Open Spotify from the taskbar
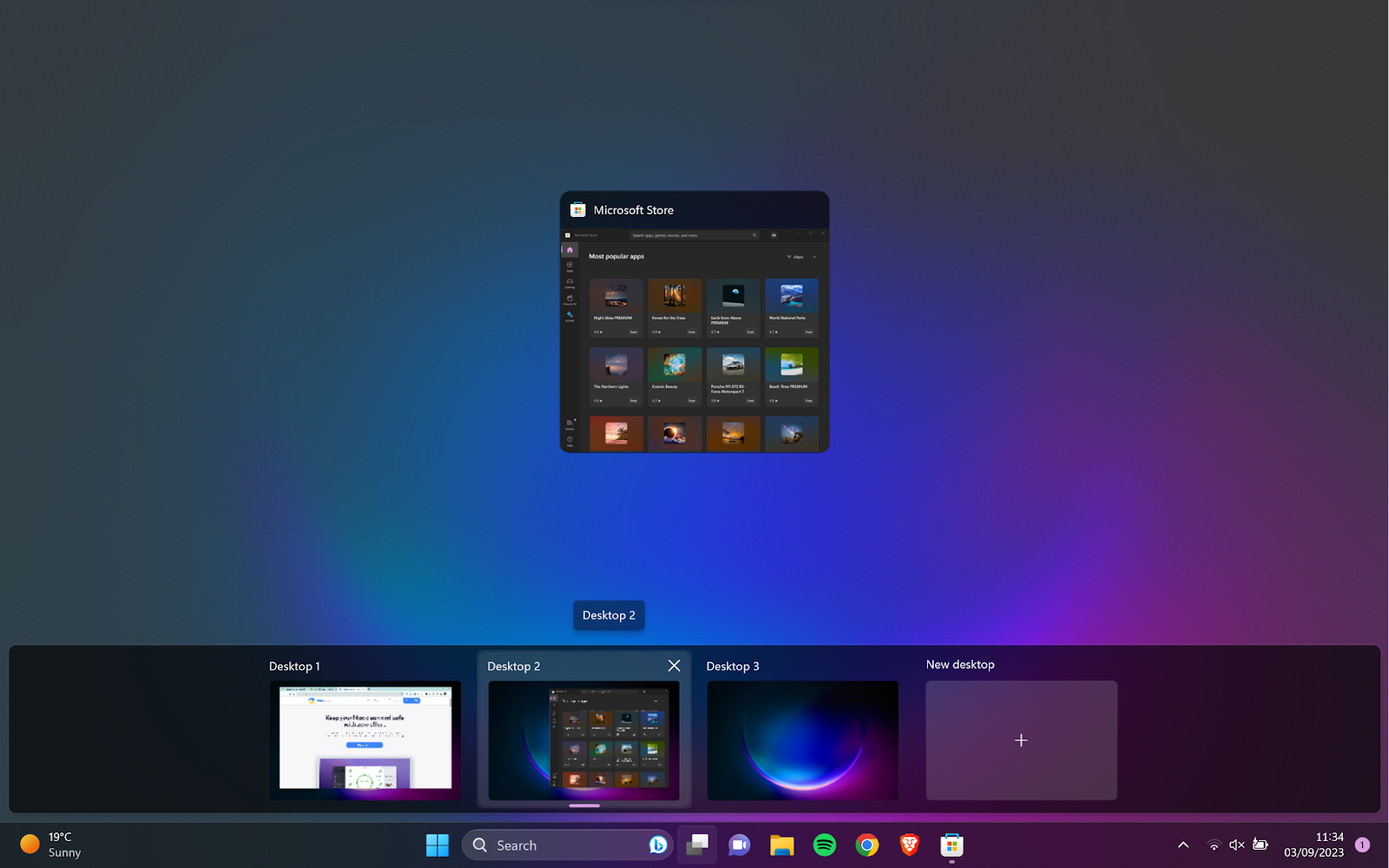1389x868 pixels. click(x=825, y=845)
